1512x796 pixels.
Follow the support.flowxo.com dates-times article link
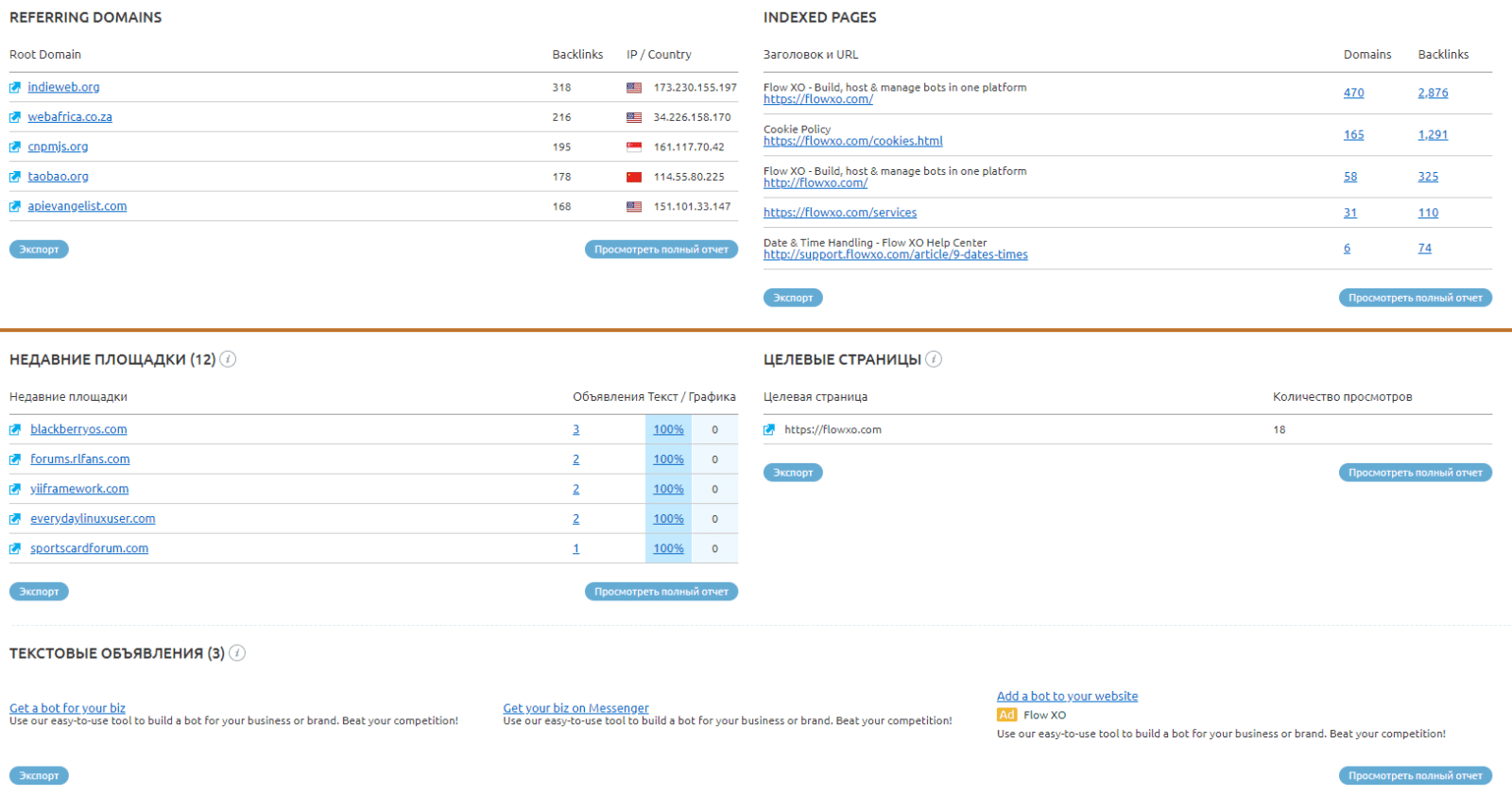[x=896, y=255]
